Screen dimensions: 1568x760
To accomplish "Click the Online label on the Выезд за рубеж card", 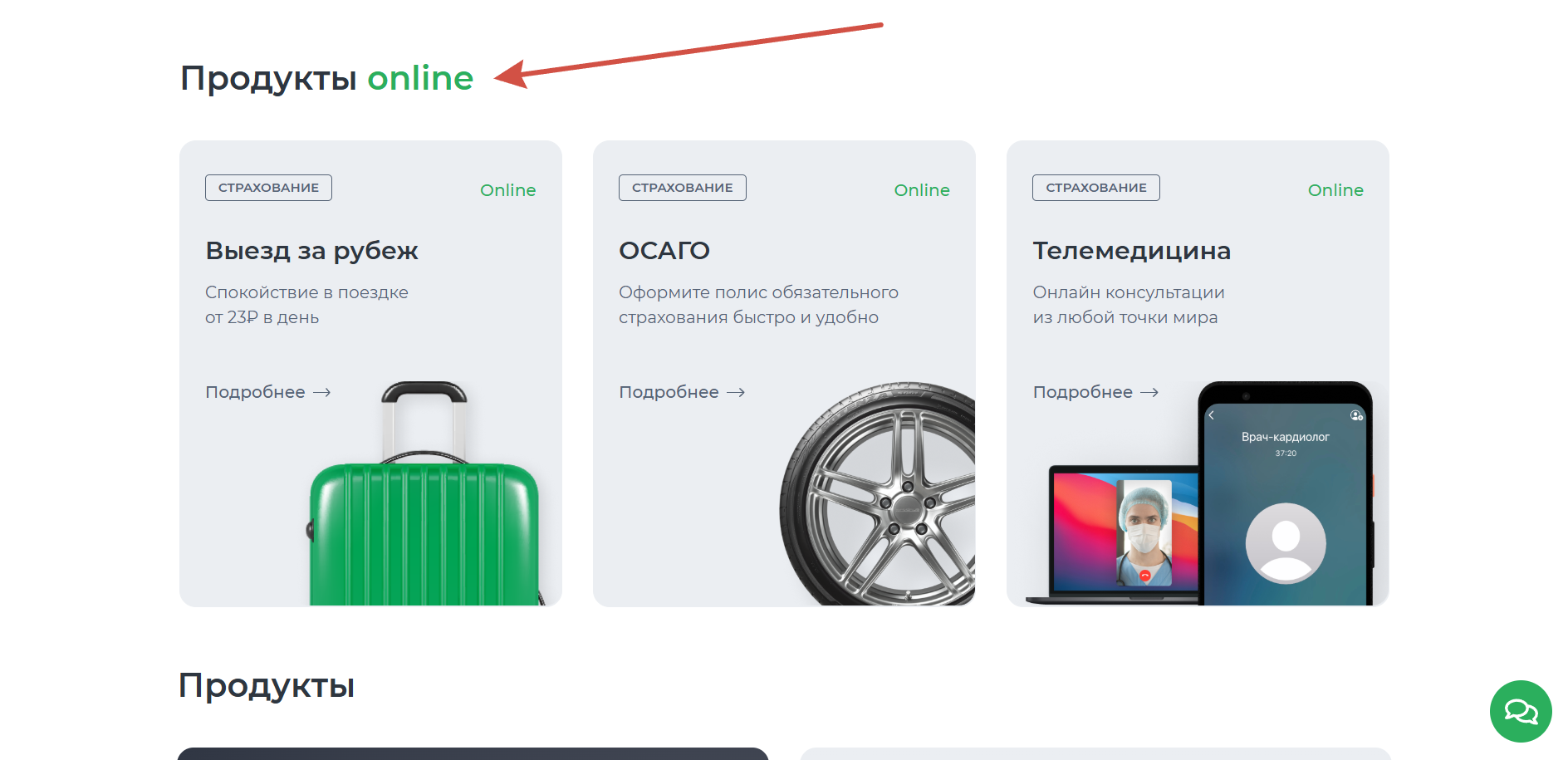I will point(508,190).
